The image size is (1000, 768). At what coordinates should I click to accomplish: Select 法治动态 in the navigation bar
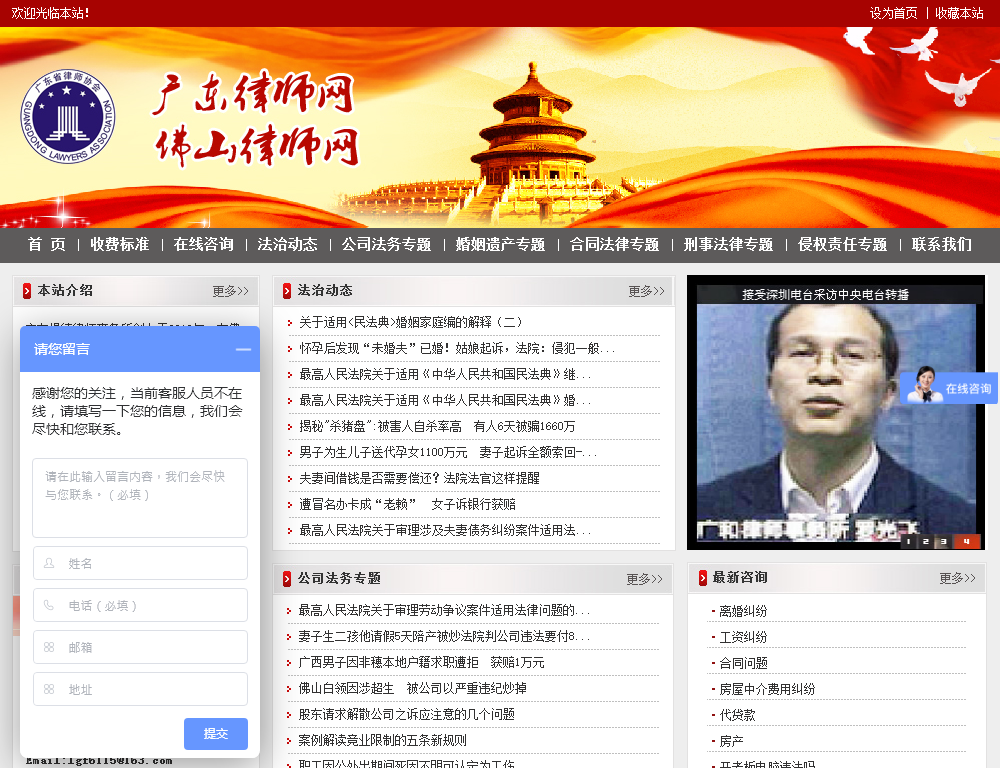click(x=288, y=244)
